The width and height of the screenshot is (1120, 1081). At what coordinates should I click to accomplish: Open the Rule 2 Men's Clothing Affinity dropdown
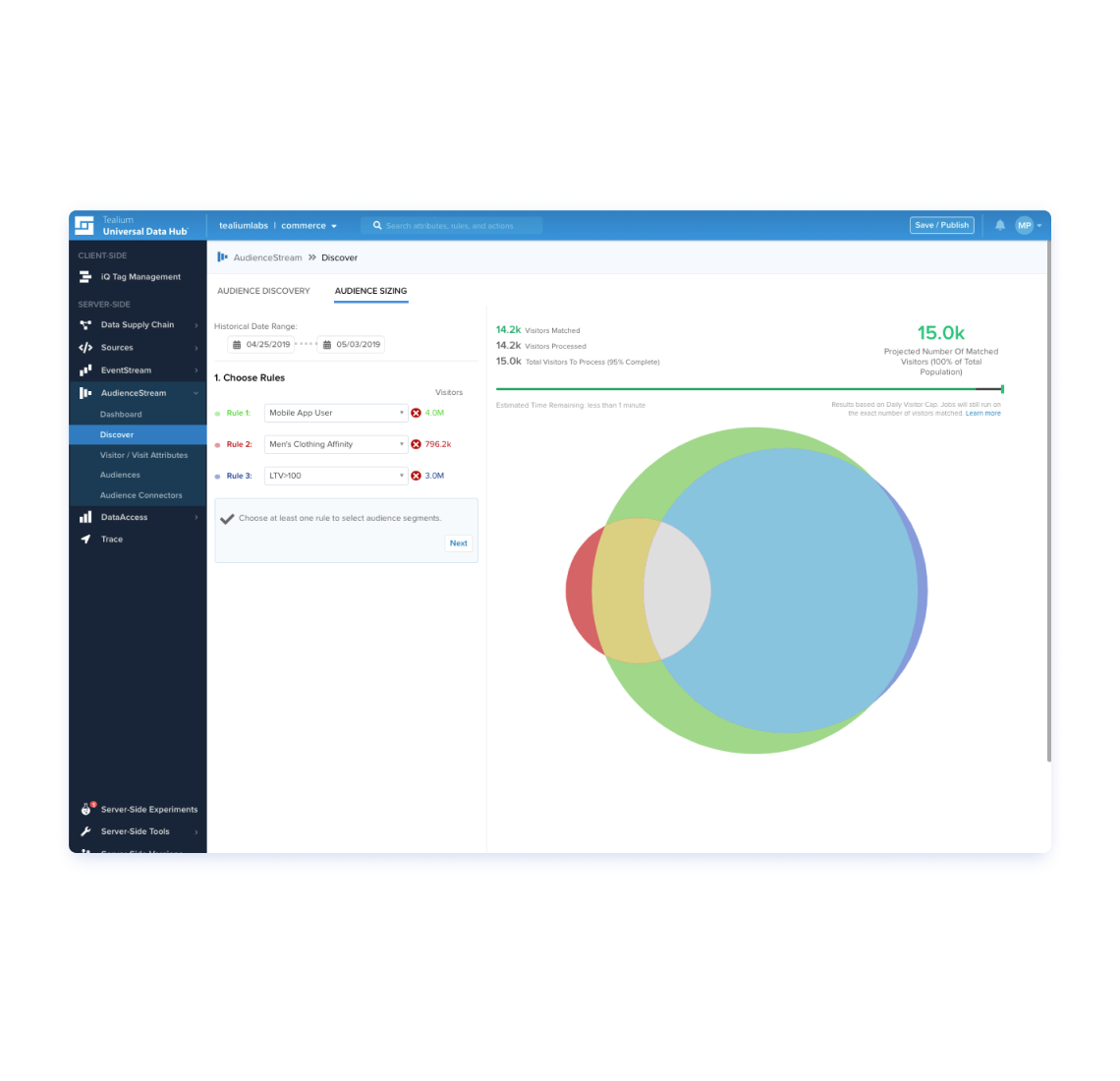pos(336,444)
